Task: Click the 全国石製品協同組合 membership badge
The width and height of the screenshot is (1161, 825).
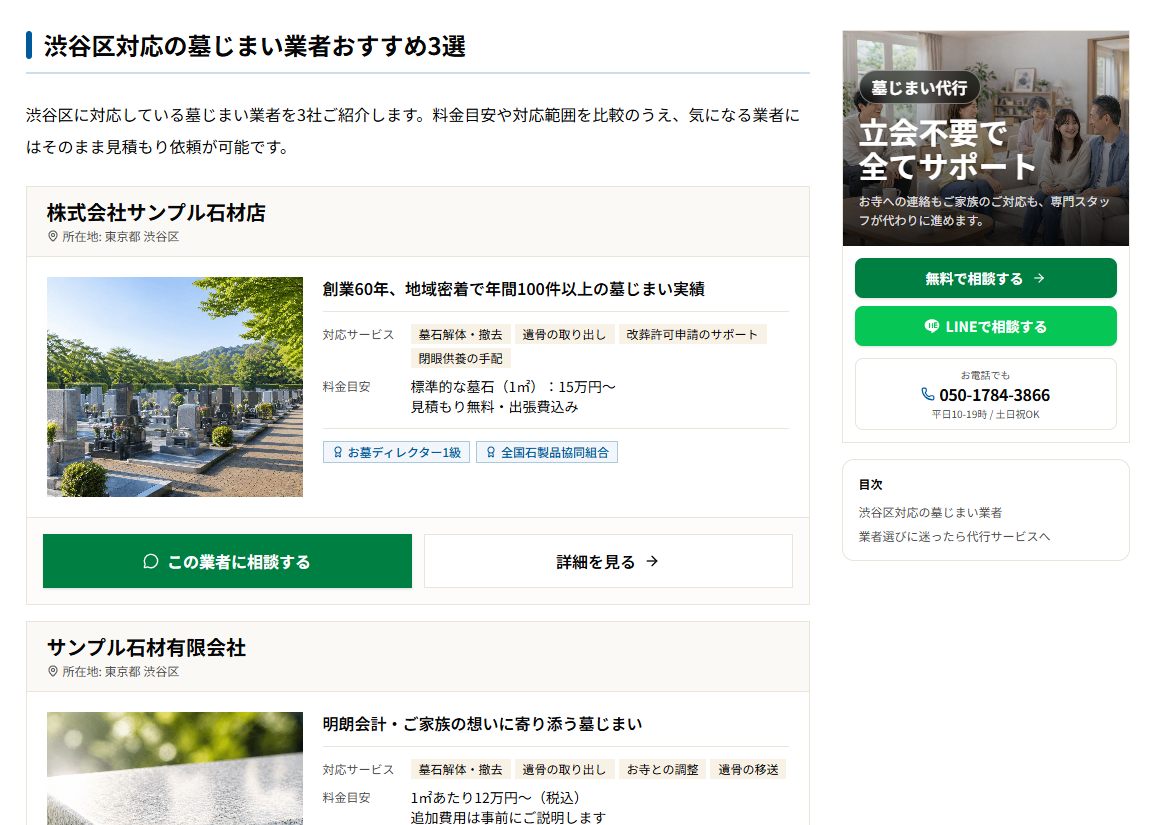Action: pos(546,452)
